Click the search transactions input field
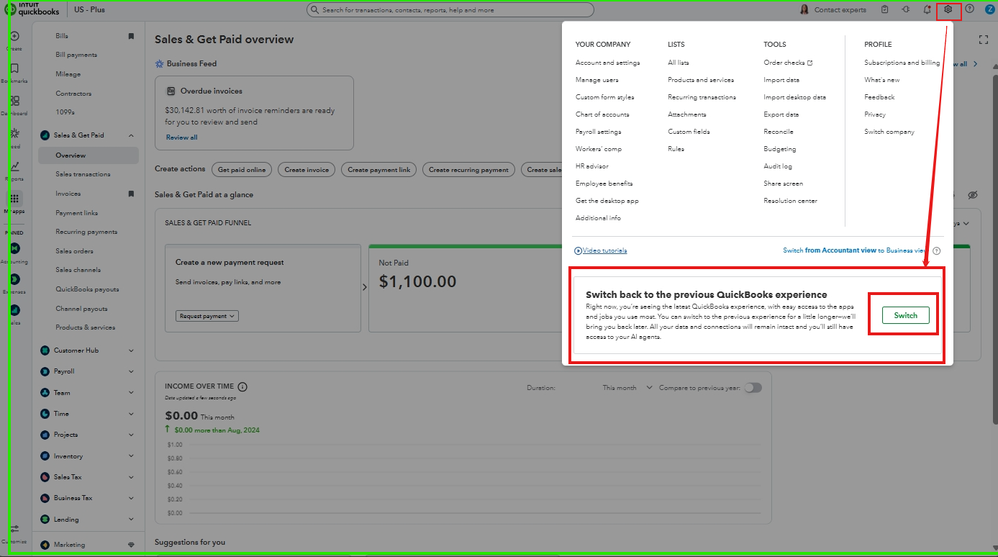 click(450, 10)
